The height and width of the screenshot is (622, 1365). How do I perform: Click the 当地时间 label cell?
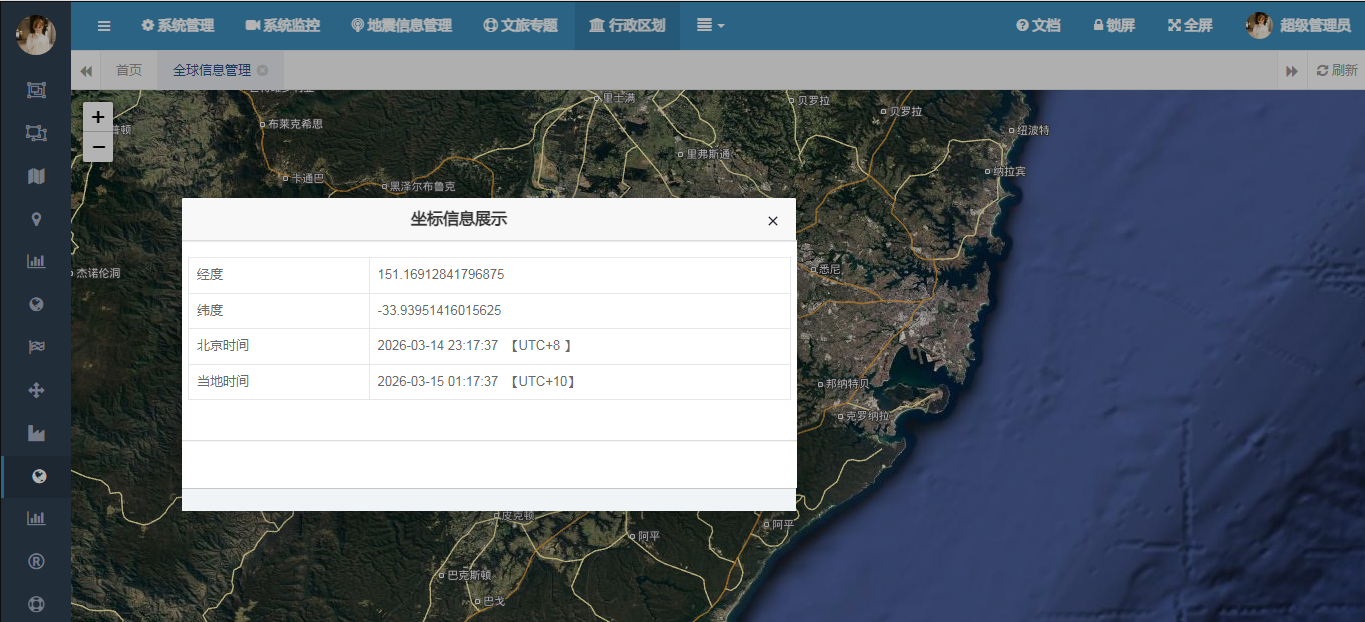click(279, 382)
